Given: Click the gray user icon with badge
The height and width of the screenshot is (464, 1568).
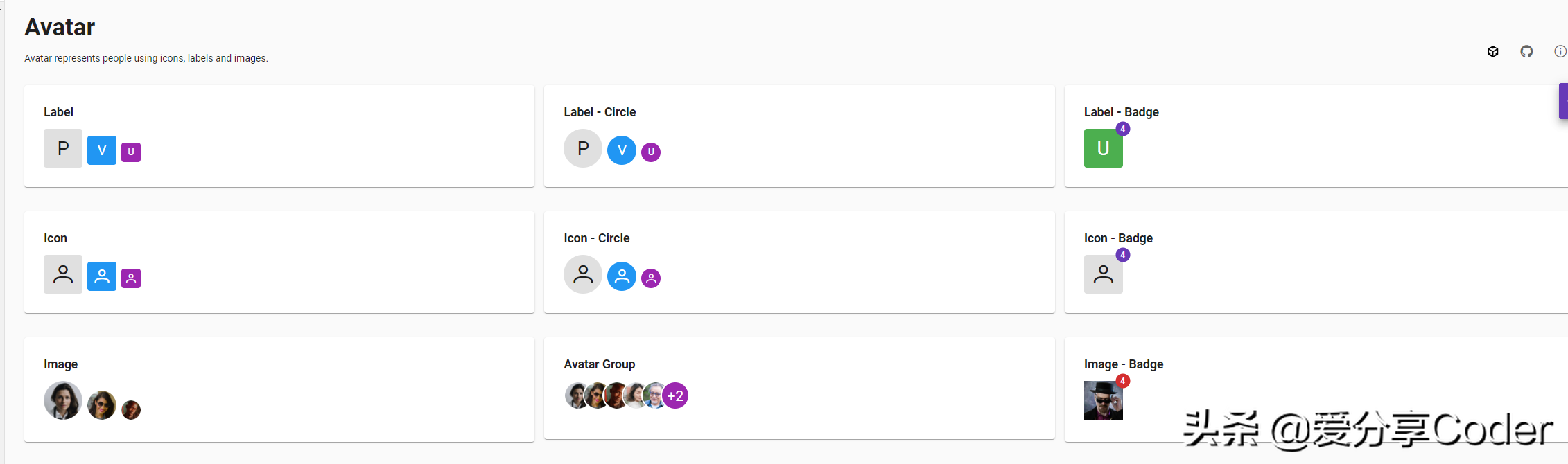Looking at the screenshot, I should pos(1104,274).
